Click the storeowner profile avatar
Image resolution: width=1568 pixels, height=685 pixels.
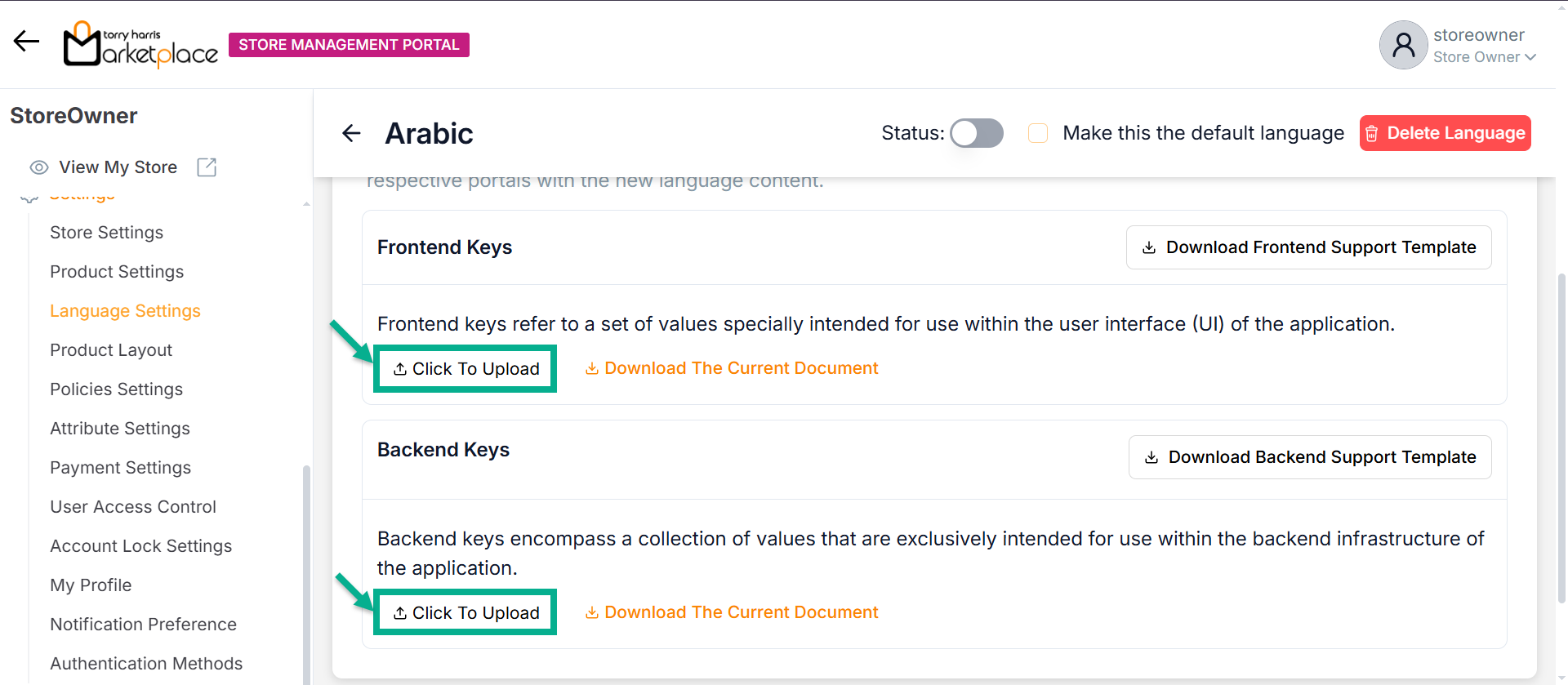pos(1403,45)
